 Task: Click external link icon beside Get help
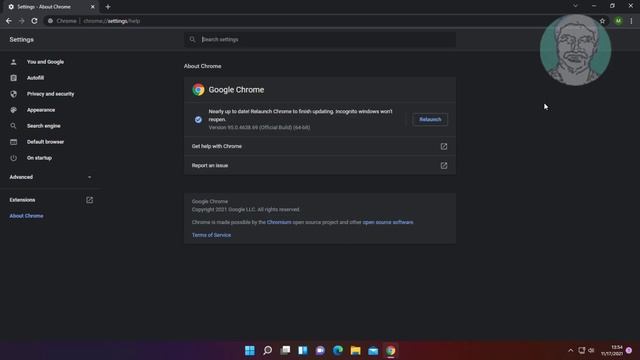pyautogui.click(x=444, y=146)
